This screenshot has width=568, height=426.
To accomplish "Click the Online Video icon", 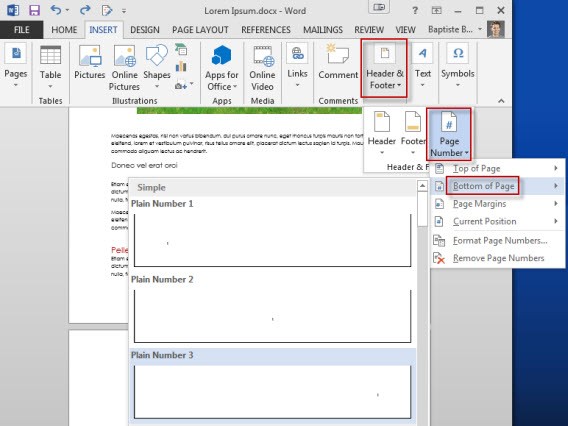I will [262, 68].
